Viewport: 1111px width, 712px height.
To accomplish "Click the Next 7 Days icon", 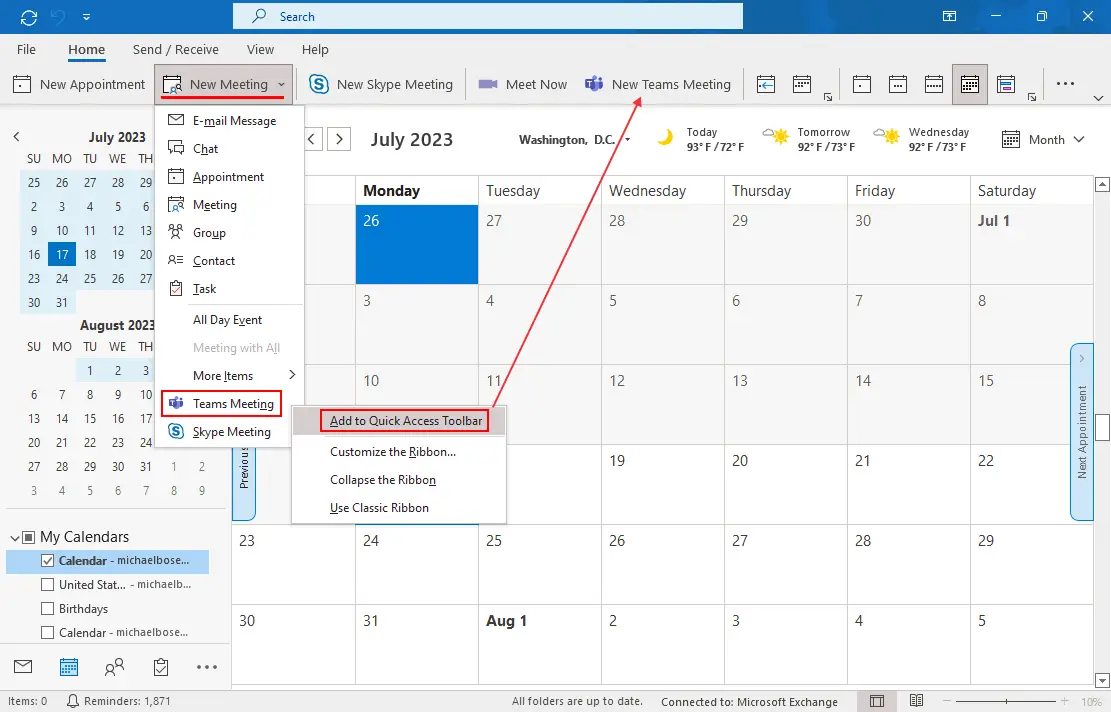I will point(802,84).
